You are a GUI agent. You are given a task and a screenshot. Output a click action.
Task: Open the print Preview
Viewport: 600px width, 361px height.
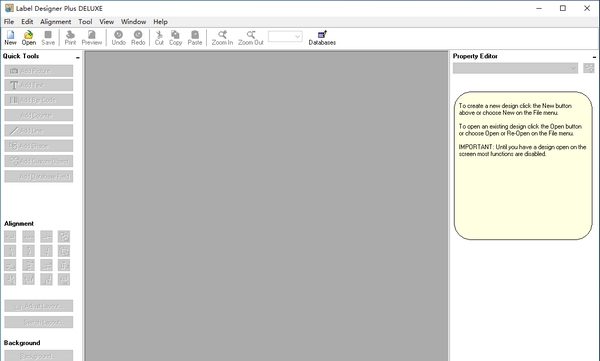tap(92, 38)
